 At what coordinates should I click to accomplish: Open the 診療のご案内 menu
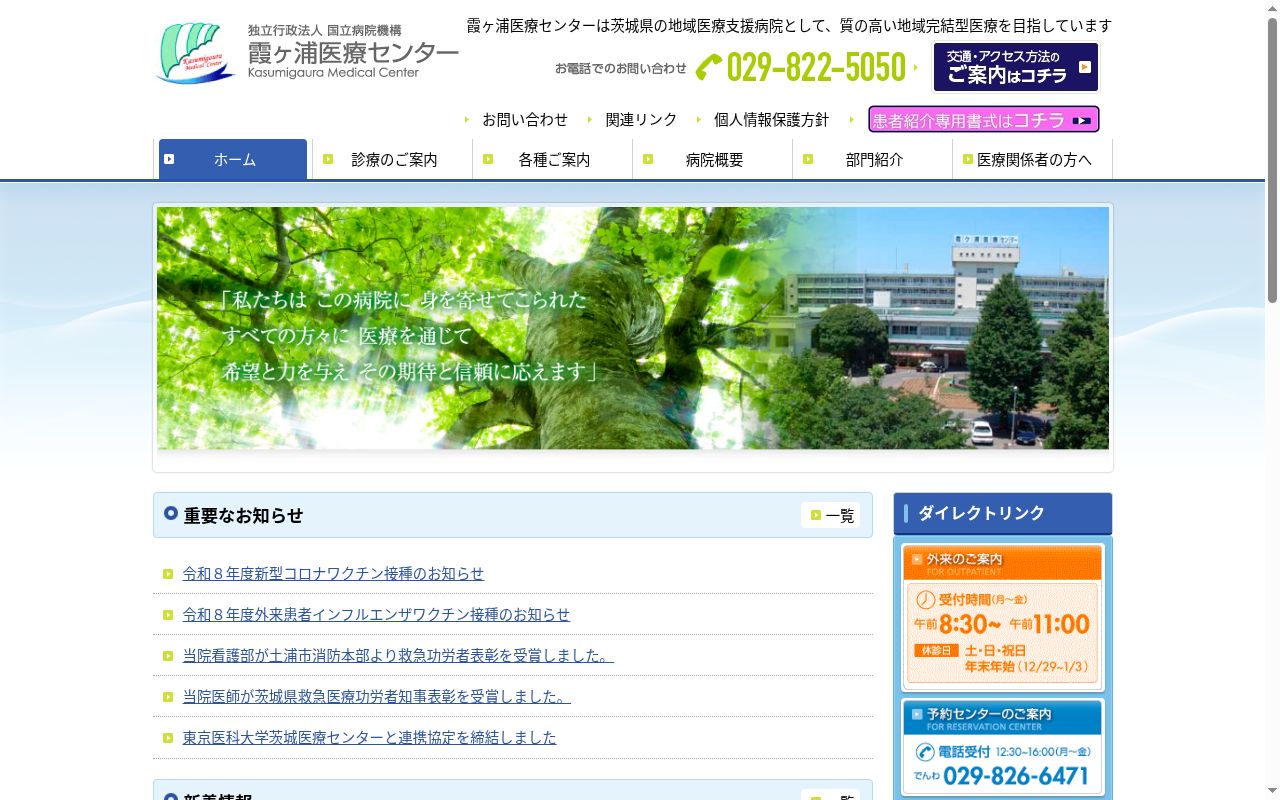click(x=393, y=159)
